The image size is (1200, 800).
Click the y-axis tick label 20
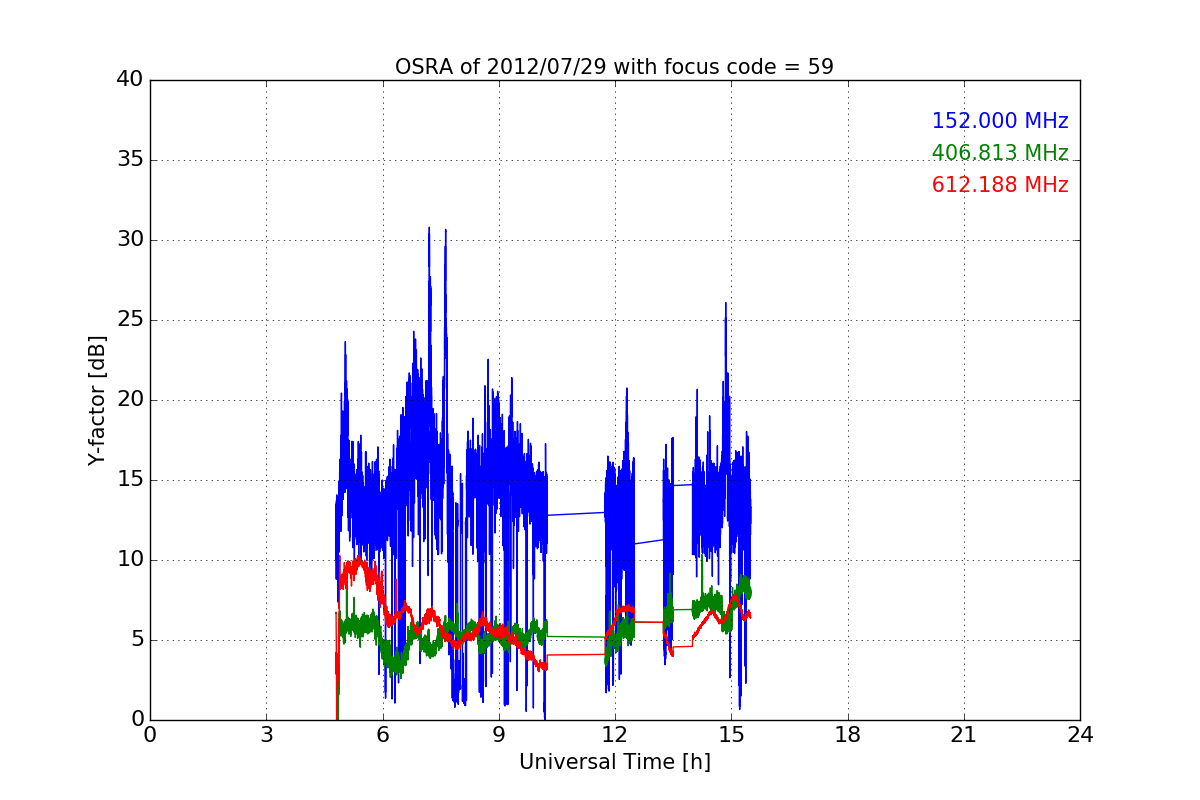129,400
